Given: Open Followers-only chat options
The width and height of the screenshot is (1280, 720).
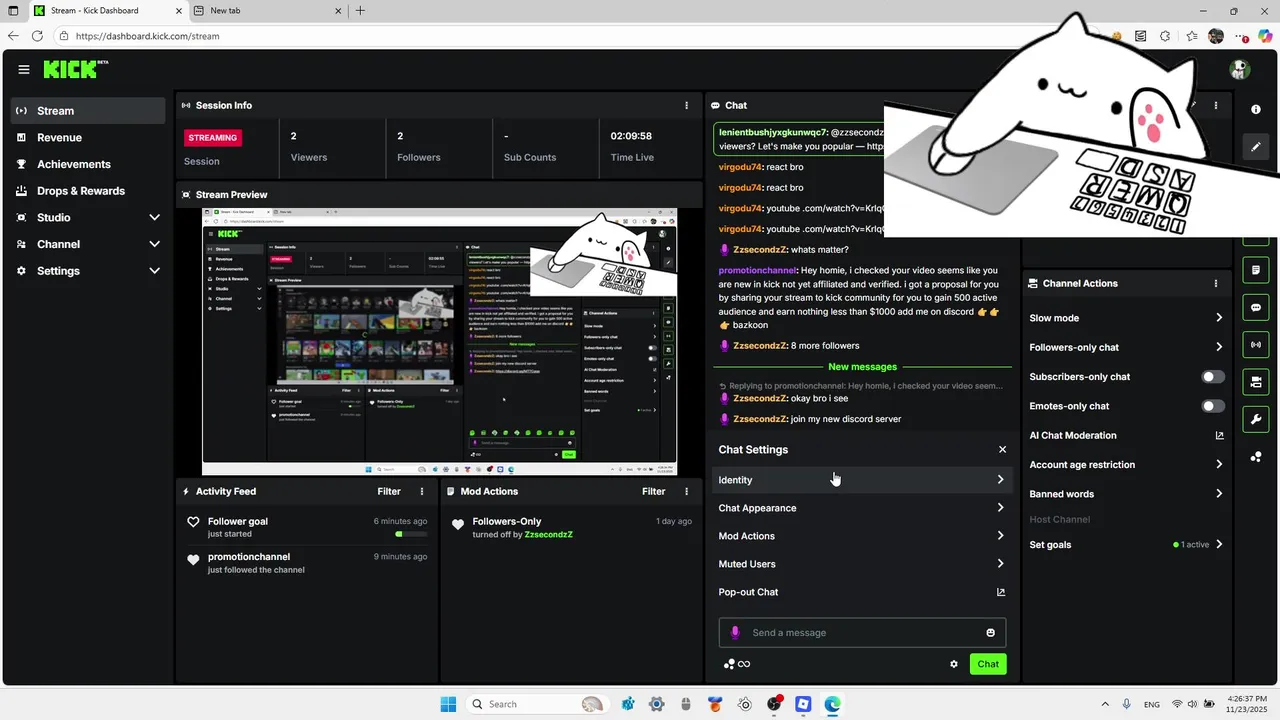Looking at the screenshot, I should click(1126, 347).
